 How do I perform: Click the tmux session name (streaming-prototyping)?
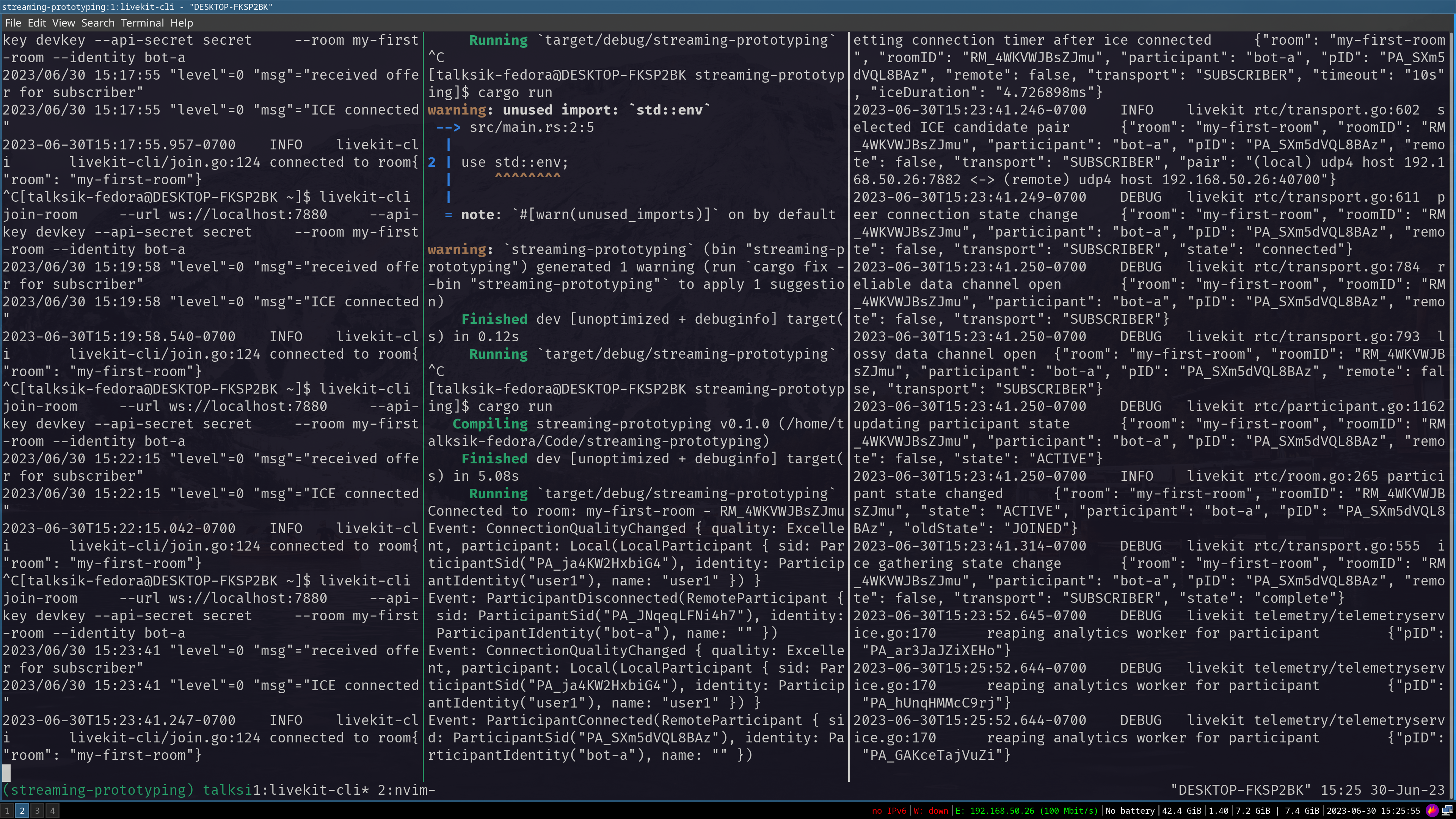[x=98, y=789]
